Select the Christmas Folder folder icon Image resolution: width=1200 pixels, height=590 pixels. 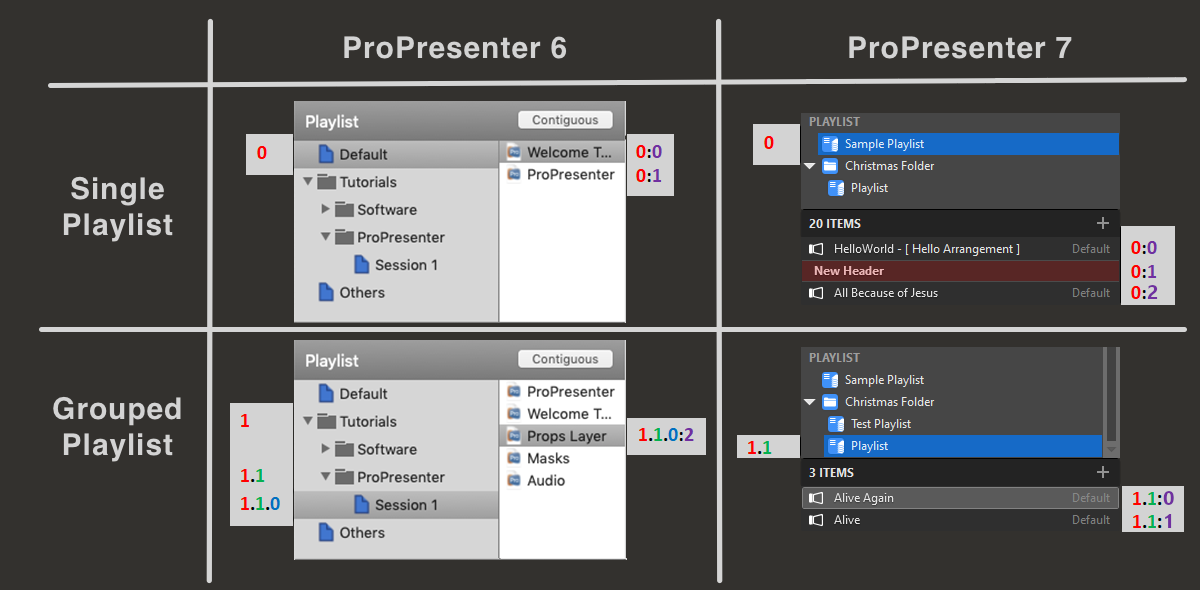831,165
